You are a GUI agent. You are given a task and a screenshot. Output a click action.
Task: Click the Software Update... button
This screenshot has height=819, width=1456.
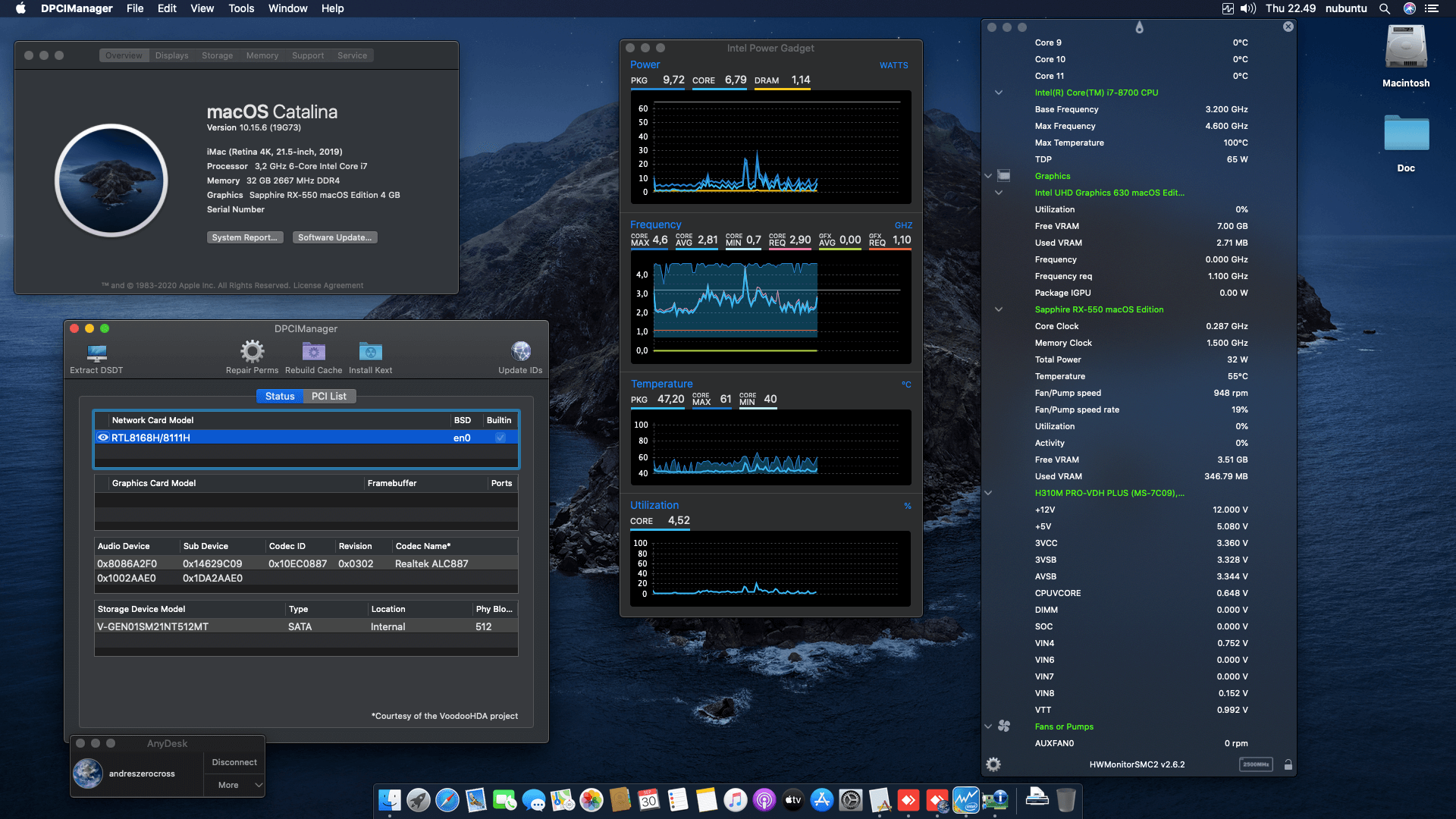click(334, 237)
